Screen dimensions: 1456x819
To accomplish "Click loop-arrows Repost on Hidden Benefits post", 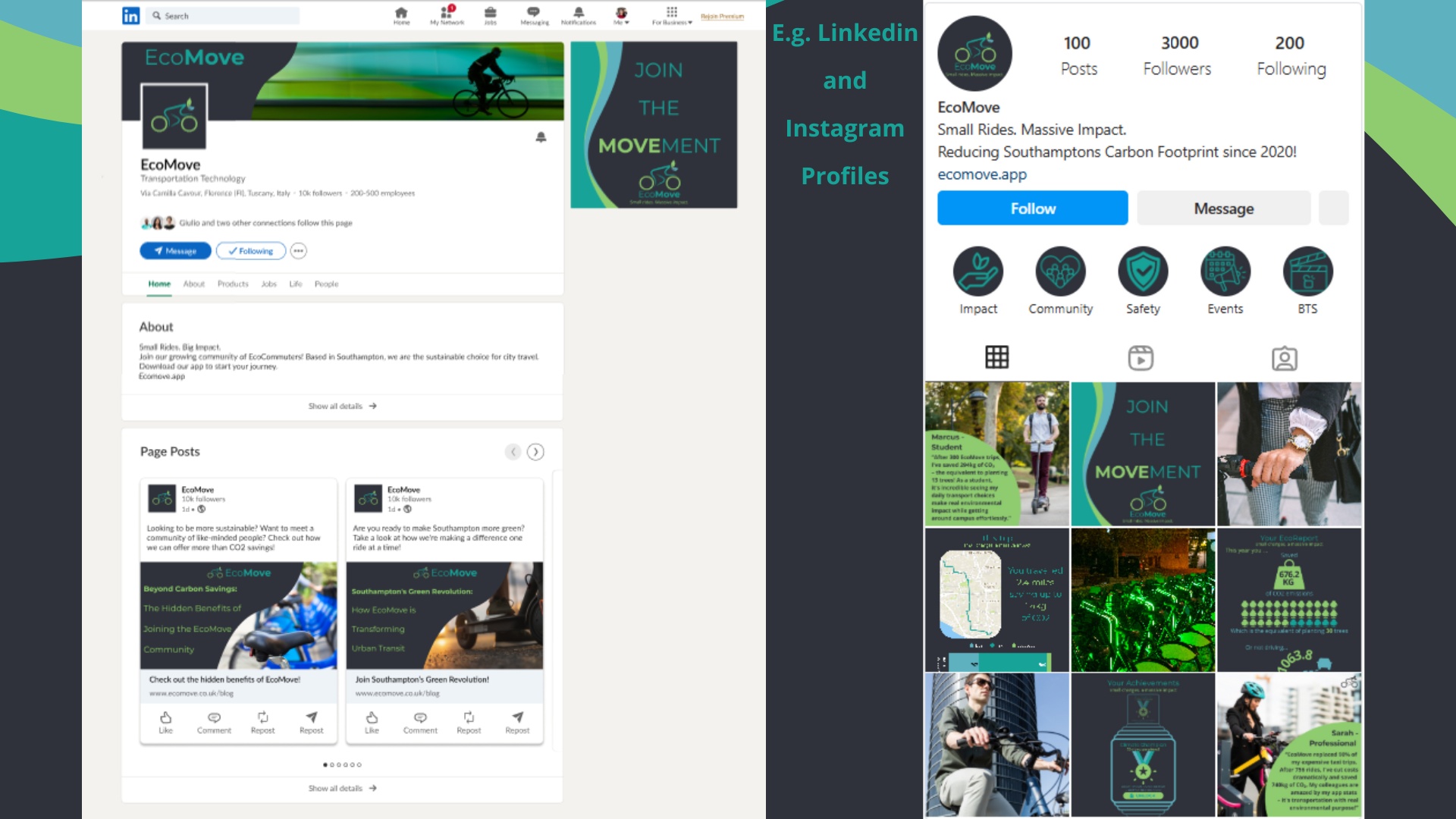I will click(x=262, y=723).
